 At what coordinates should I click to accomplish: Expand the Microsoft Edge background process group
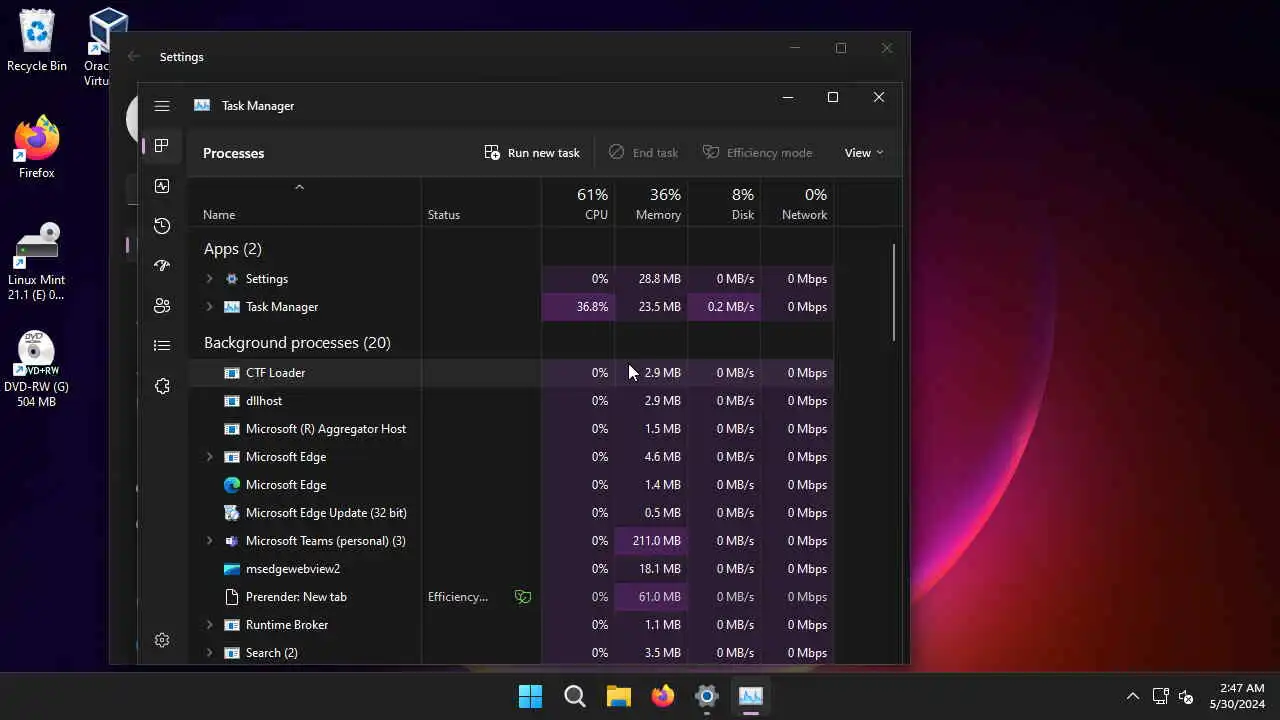tap(209, 457)
